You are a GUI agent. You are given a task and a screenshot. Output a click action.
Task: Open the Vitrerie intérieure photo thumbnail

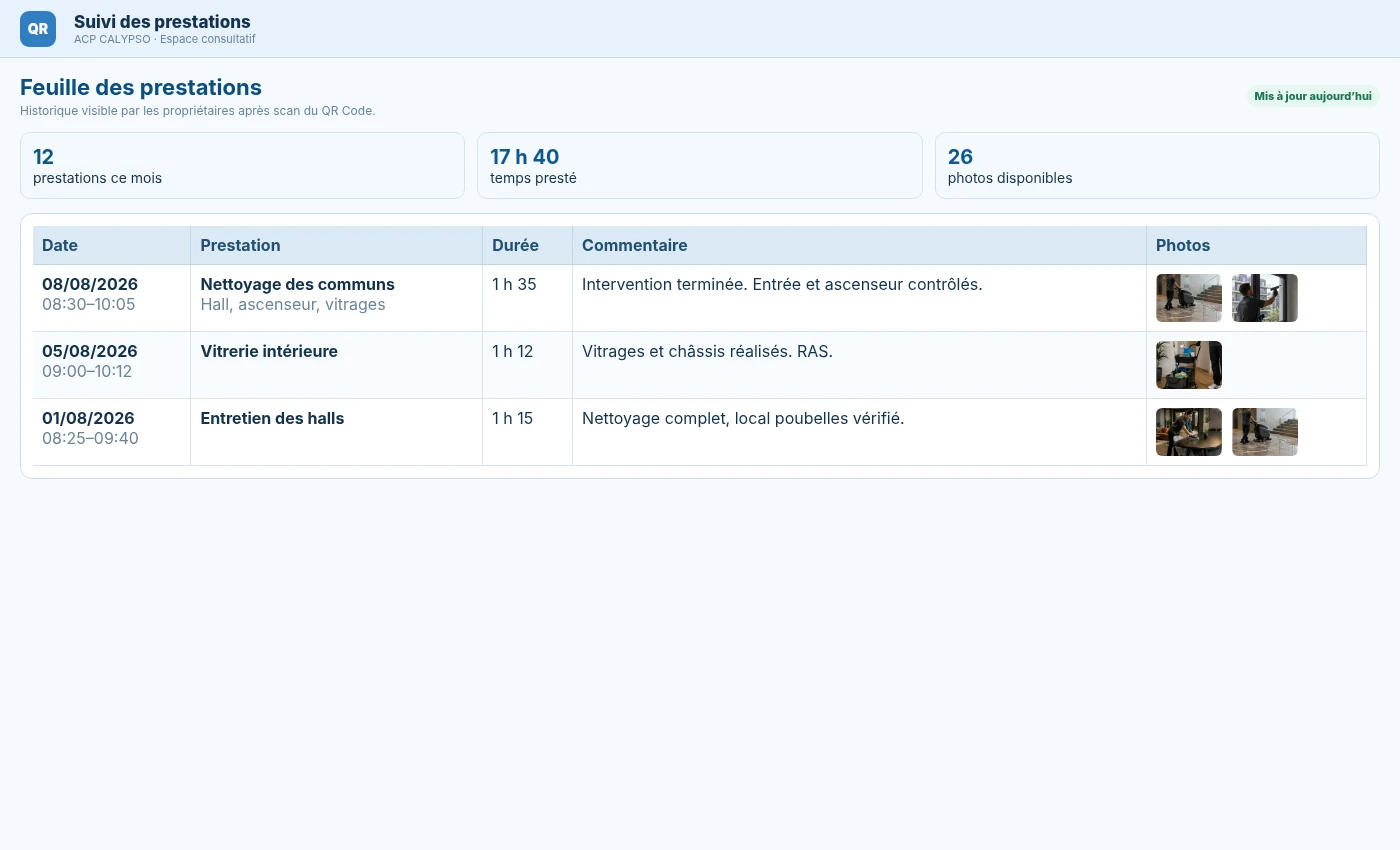(1189, 365)
